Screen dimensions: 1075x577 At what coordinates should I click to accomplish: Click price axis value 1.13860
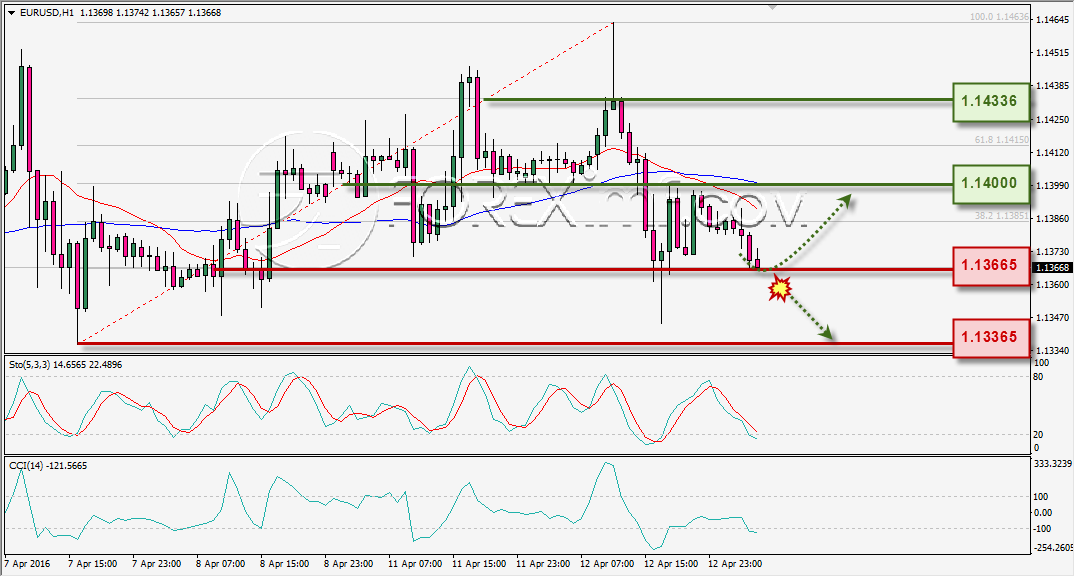tap(1052, 219)
